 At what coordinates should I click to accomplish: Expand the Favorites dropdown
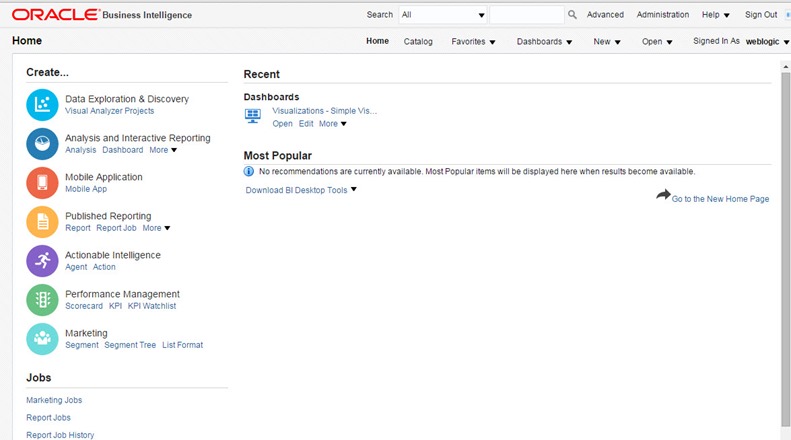pos(473,41)
